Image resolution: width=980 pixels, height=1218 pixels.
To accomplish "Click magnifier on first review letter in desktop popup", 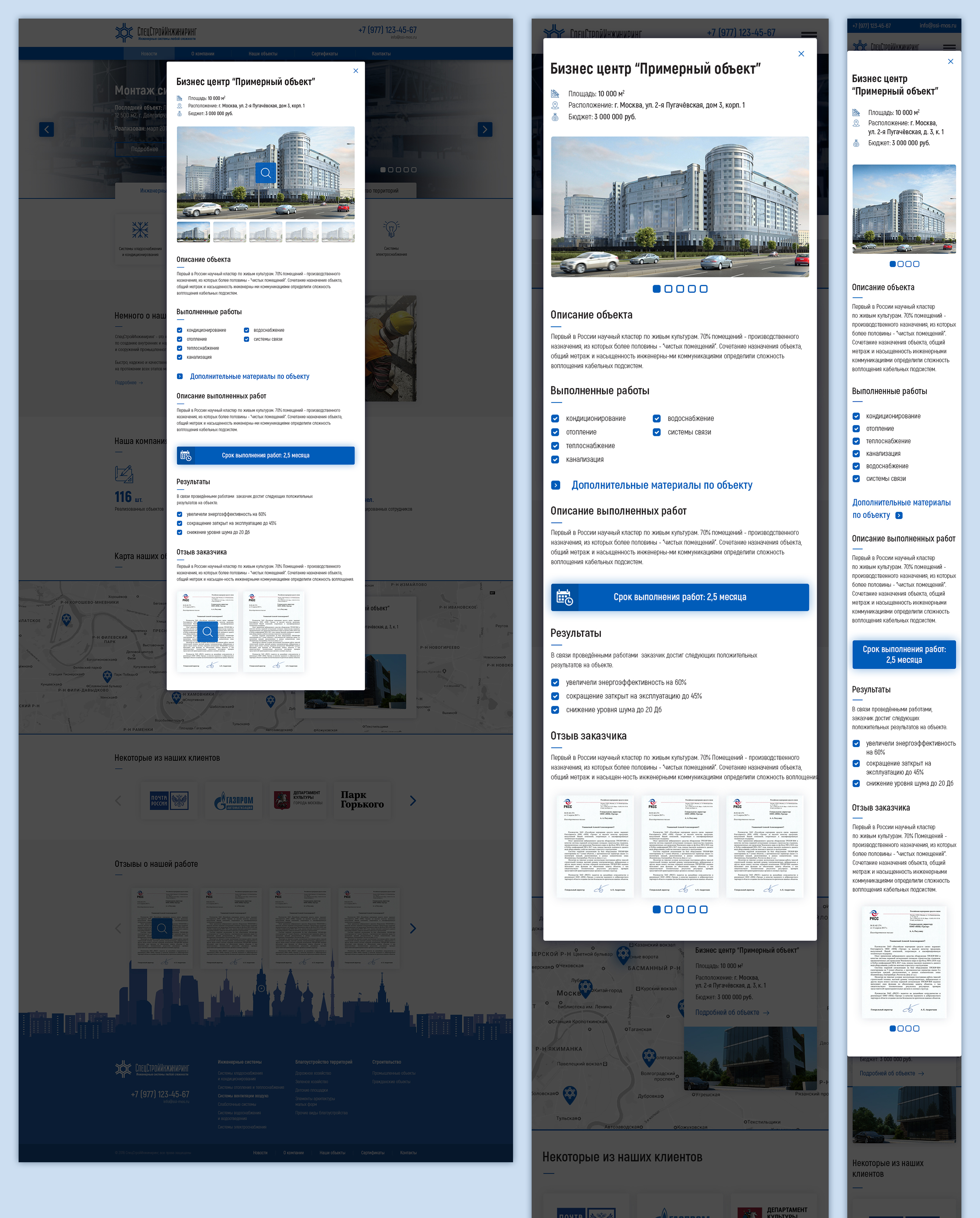I will 207,631.
